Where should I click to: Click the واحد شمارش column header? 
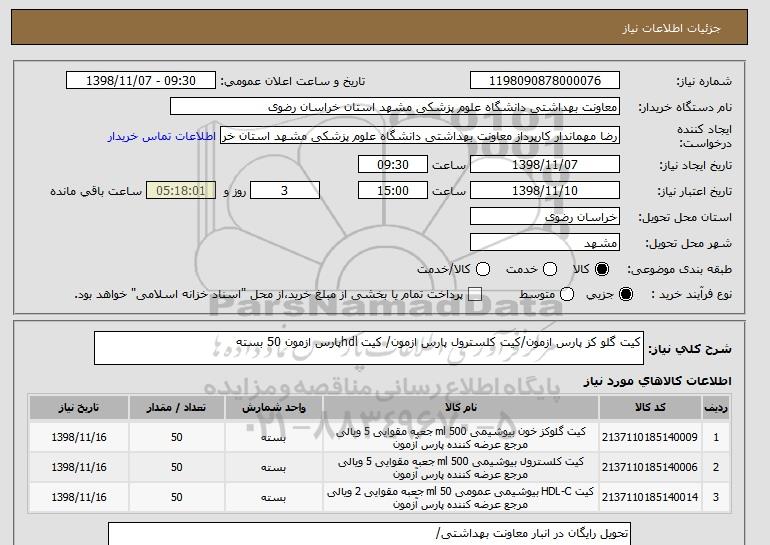coord(274,408)
